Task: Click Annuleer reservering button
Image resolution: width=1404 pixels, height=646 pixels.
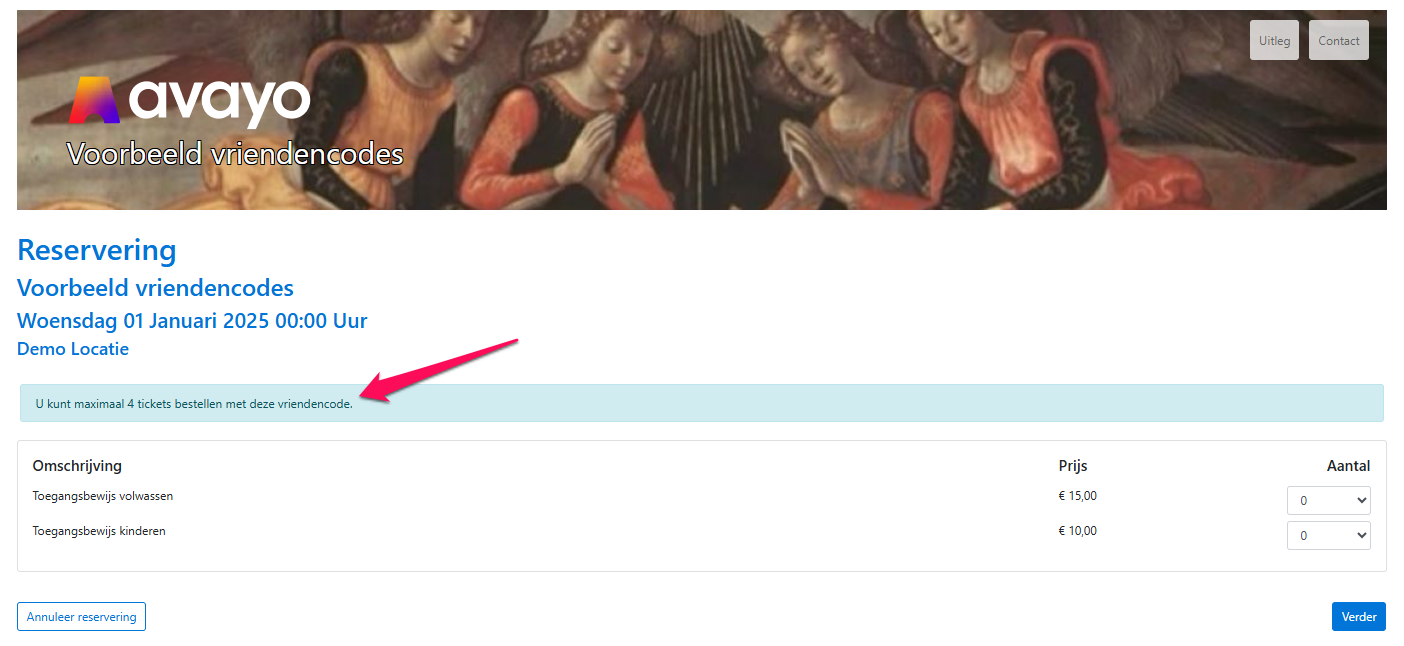Action: [x=82, y=617]
